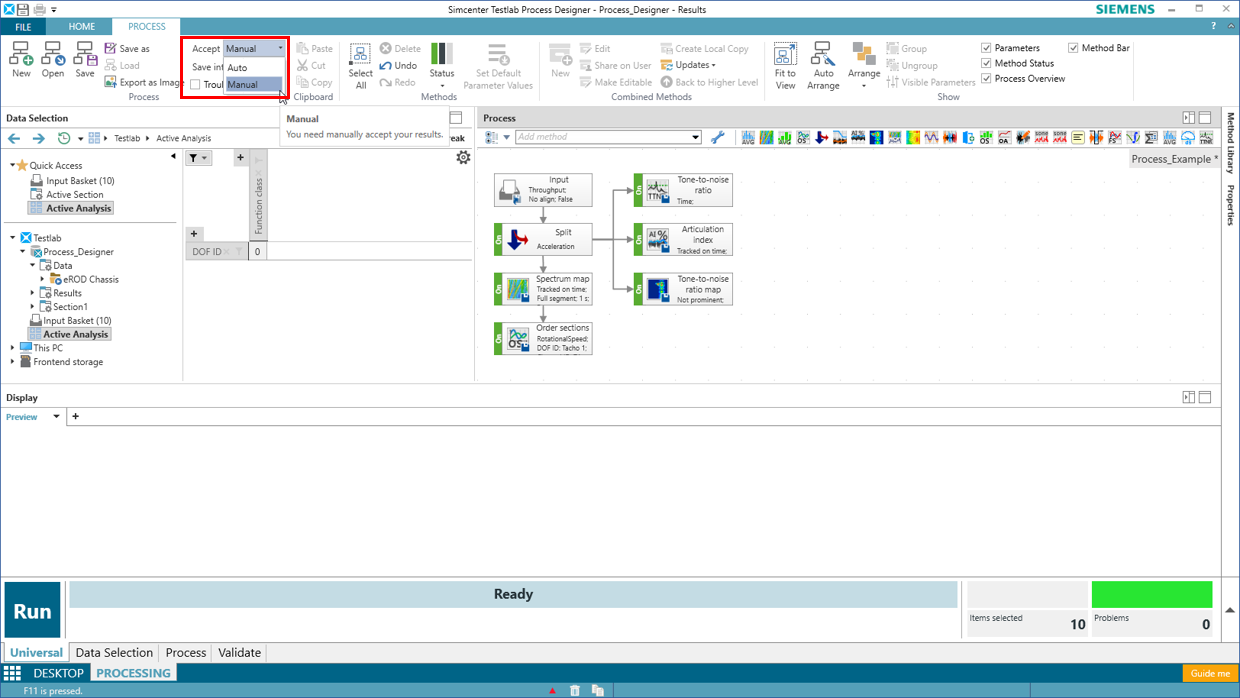The image size is (1240, 698).
Task: Expand the This PC tree node
Action: click(13, 348)
